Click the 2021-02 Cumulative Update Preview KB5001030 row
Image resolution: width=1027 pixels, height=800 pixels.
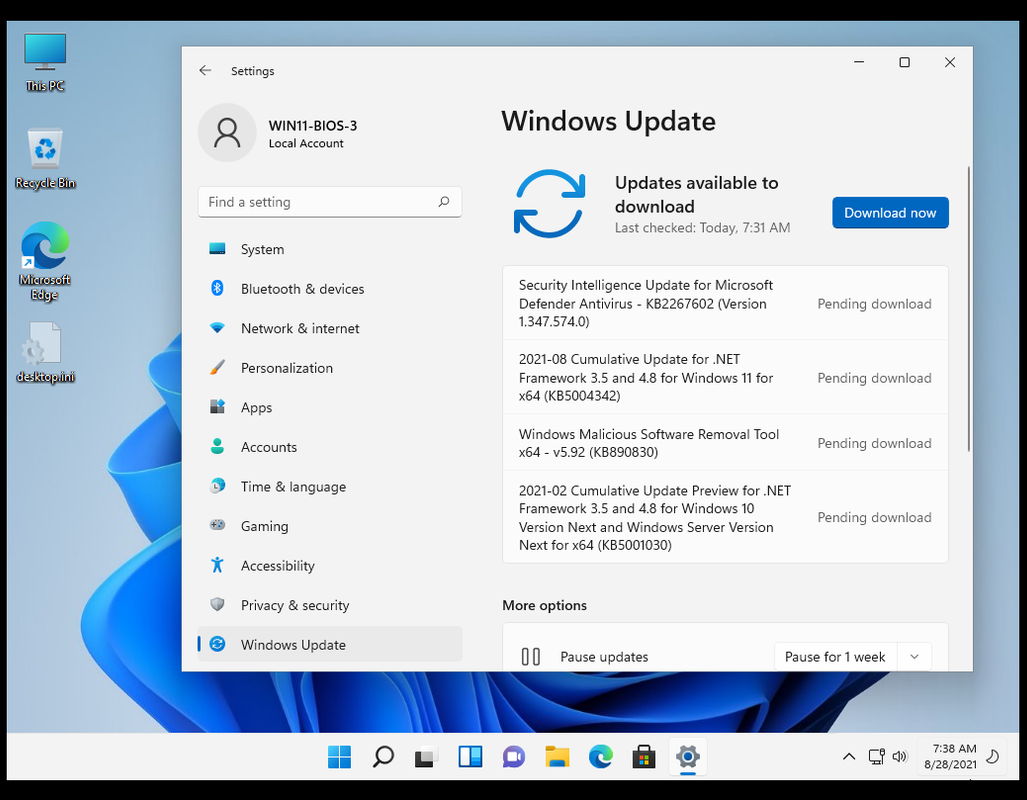tap(726, 517)
